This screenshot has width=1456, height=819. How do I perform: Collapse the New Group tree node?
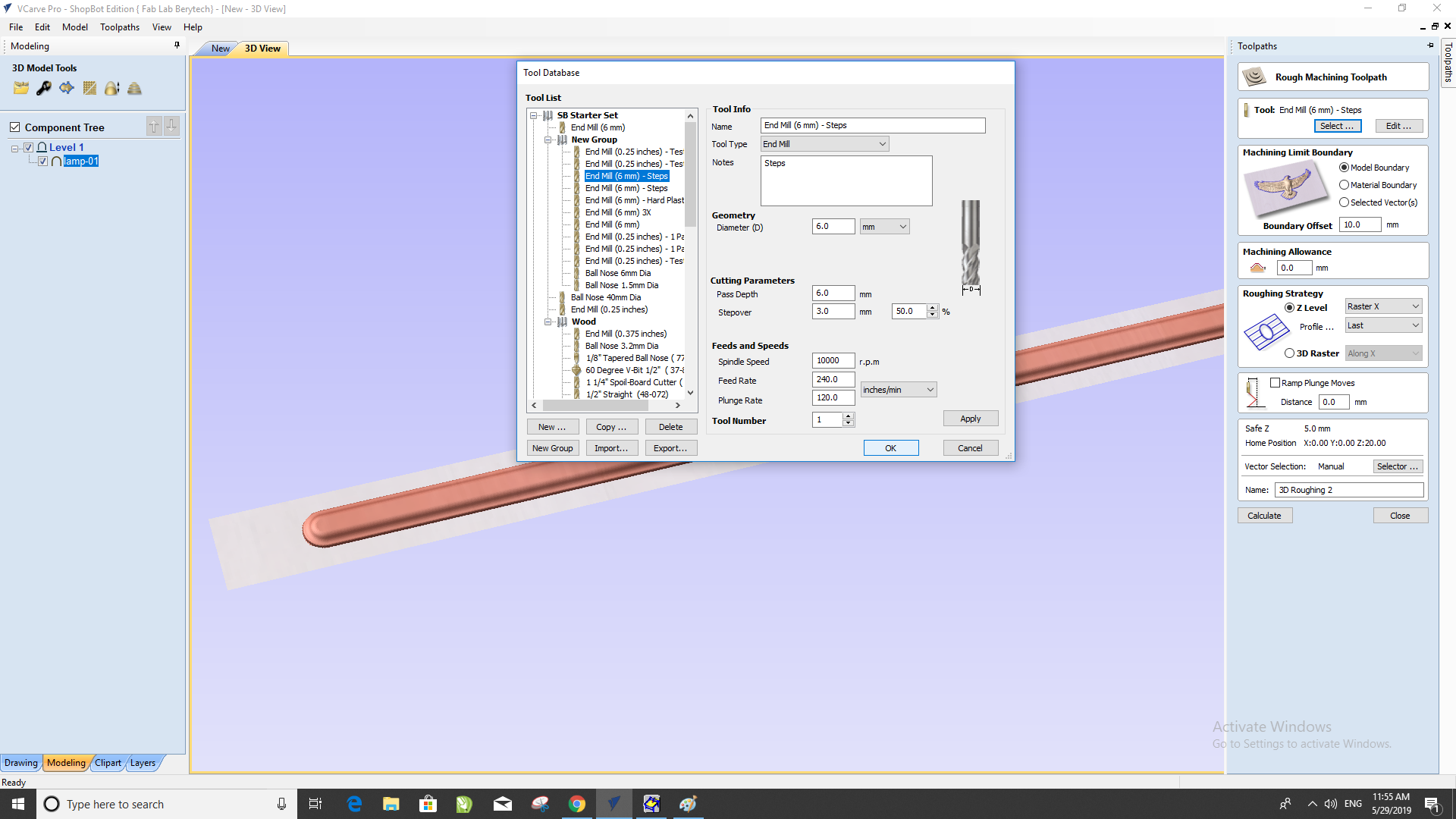point(548,140)
